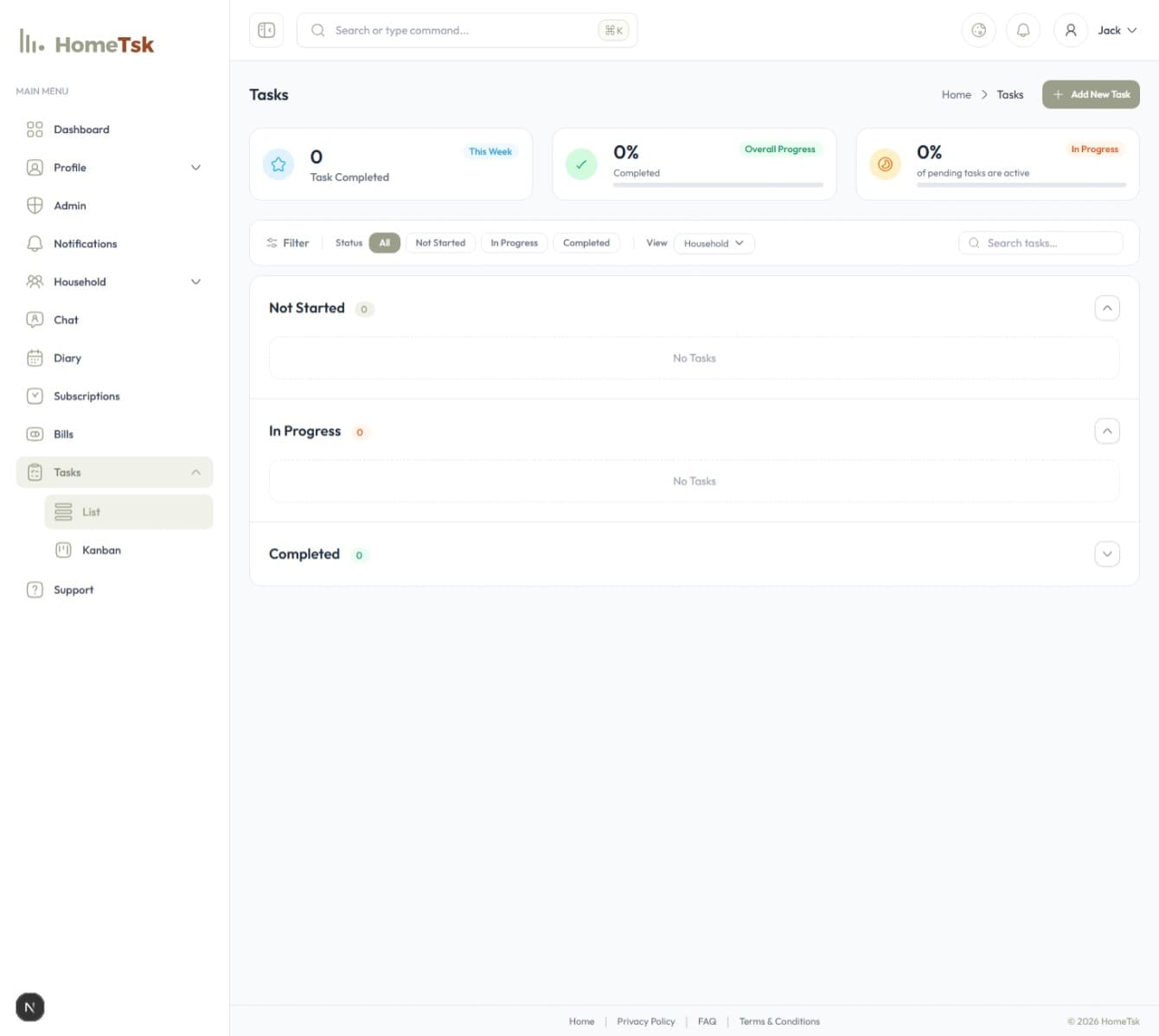Open the Privacy Policy link in footer
1159x1036 pixels.
645,1021
